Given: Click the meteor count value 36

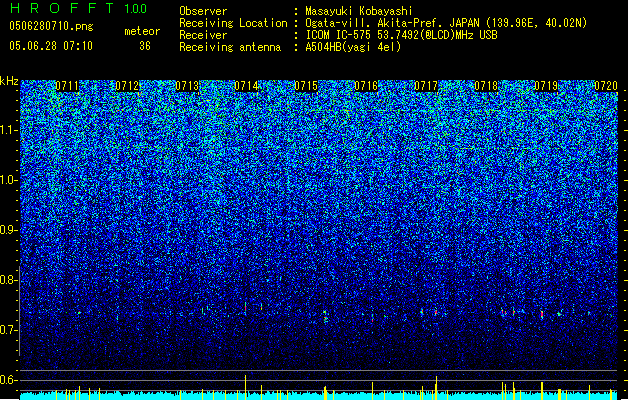Looking at the screenshot, I should pyautogui.click(x=145, y=46).
